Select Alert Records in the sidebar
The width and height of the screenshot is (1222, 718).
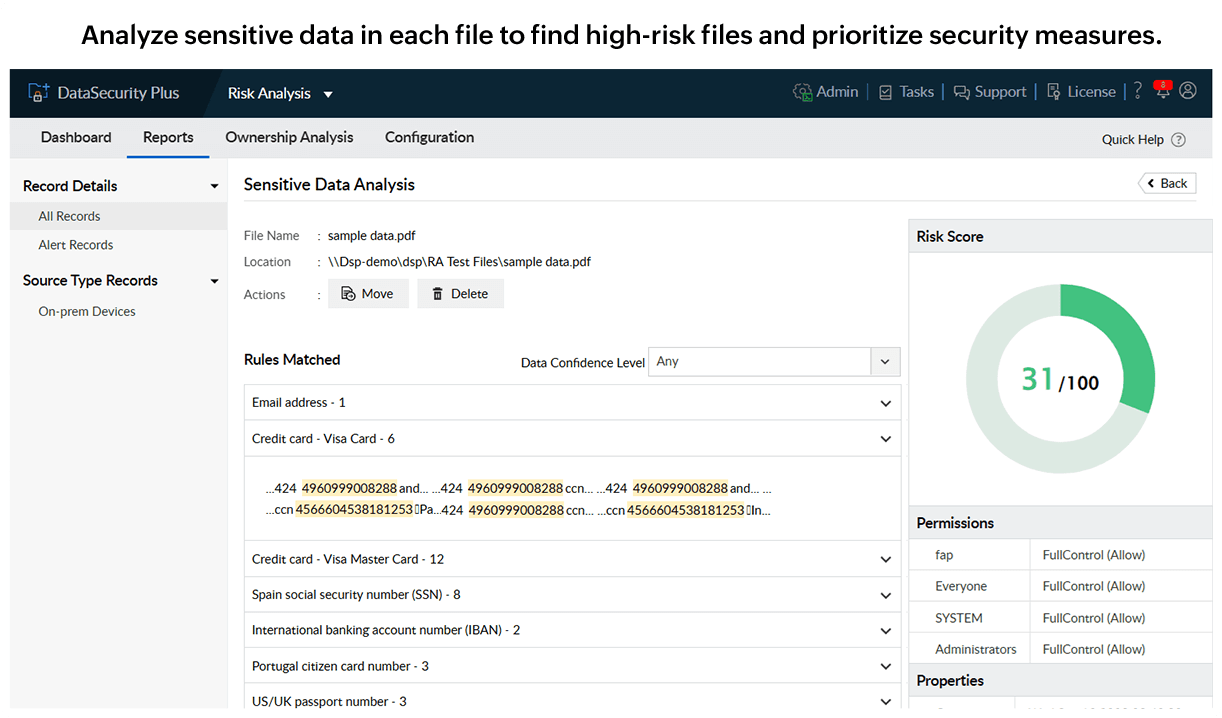coord(75,244)
